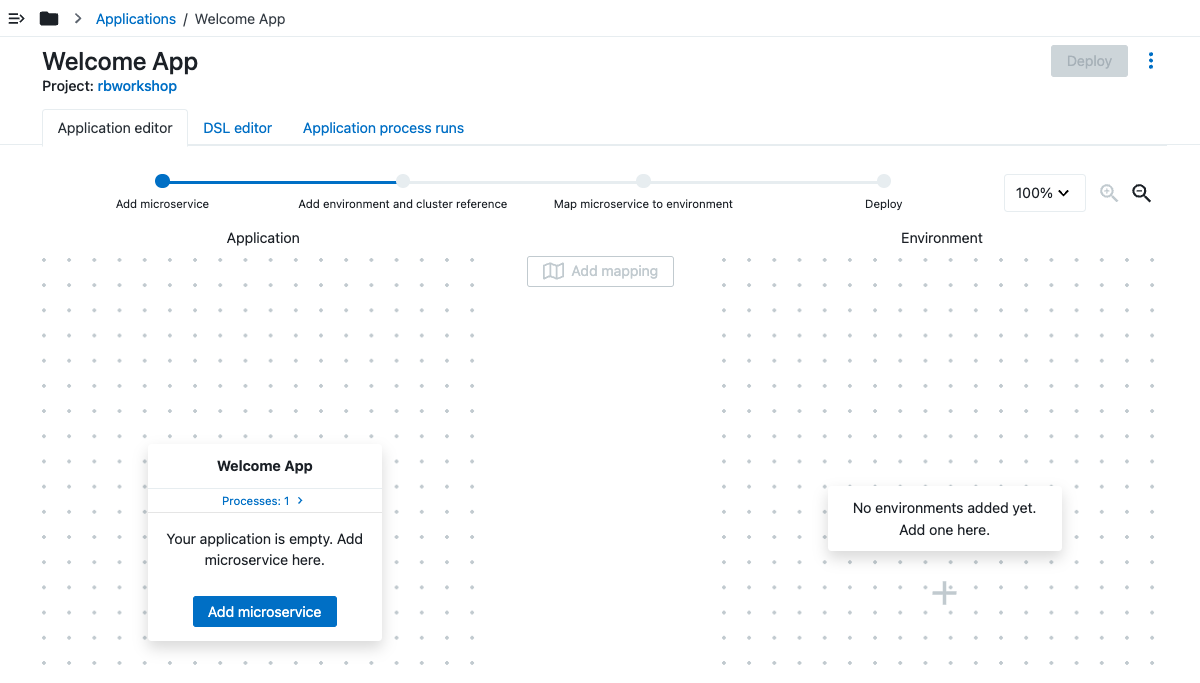The width and height of the screenshot is (1200, 683).
Task: Open the Application process runs tab
Action: [x=382, y=128]
